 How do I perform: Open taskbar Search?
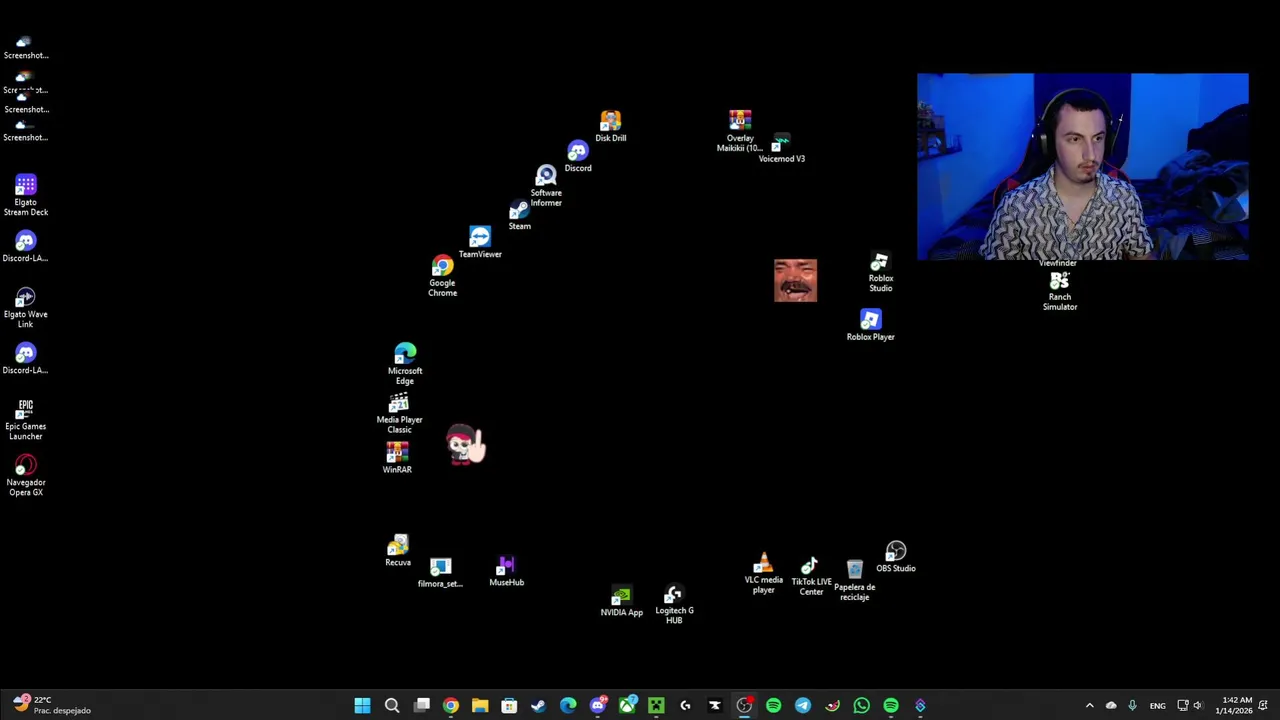(x=392, y=706)
